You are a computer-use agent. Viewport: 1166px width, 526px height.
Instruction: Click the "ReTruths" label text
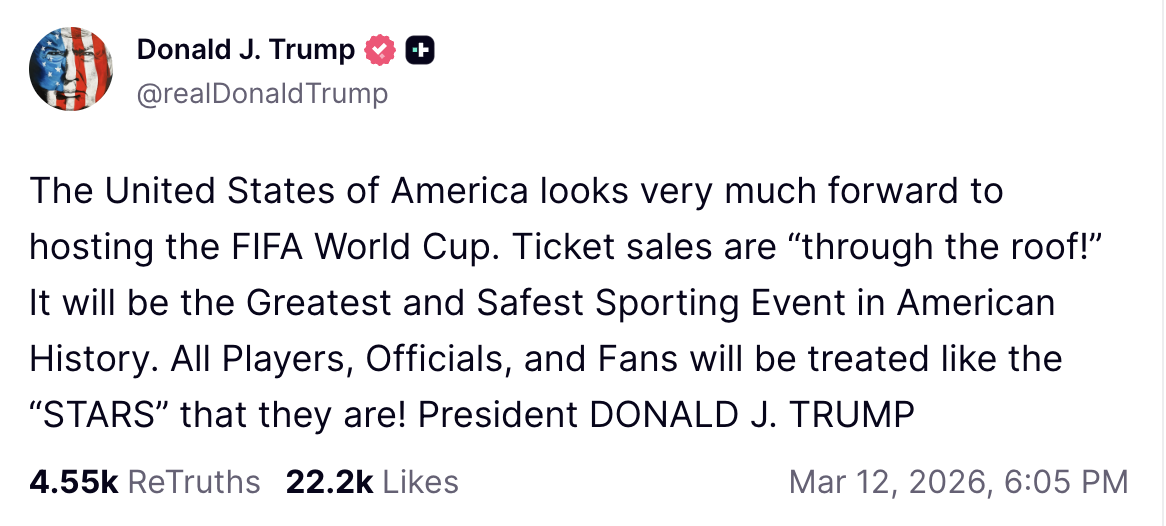[194, 482]
